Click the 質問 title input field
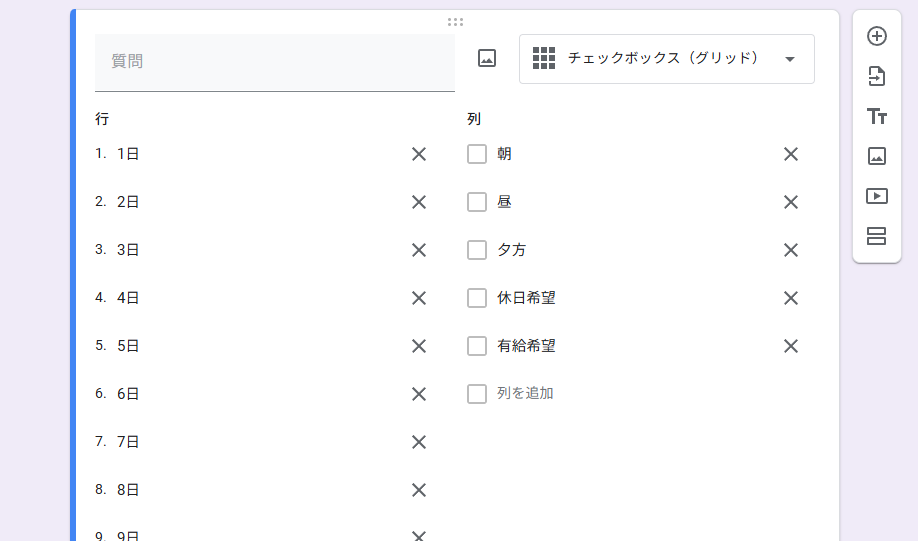The height and width of the screenshot is (541, 918). pos(274,62)
